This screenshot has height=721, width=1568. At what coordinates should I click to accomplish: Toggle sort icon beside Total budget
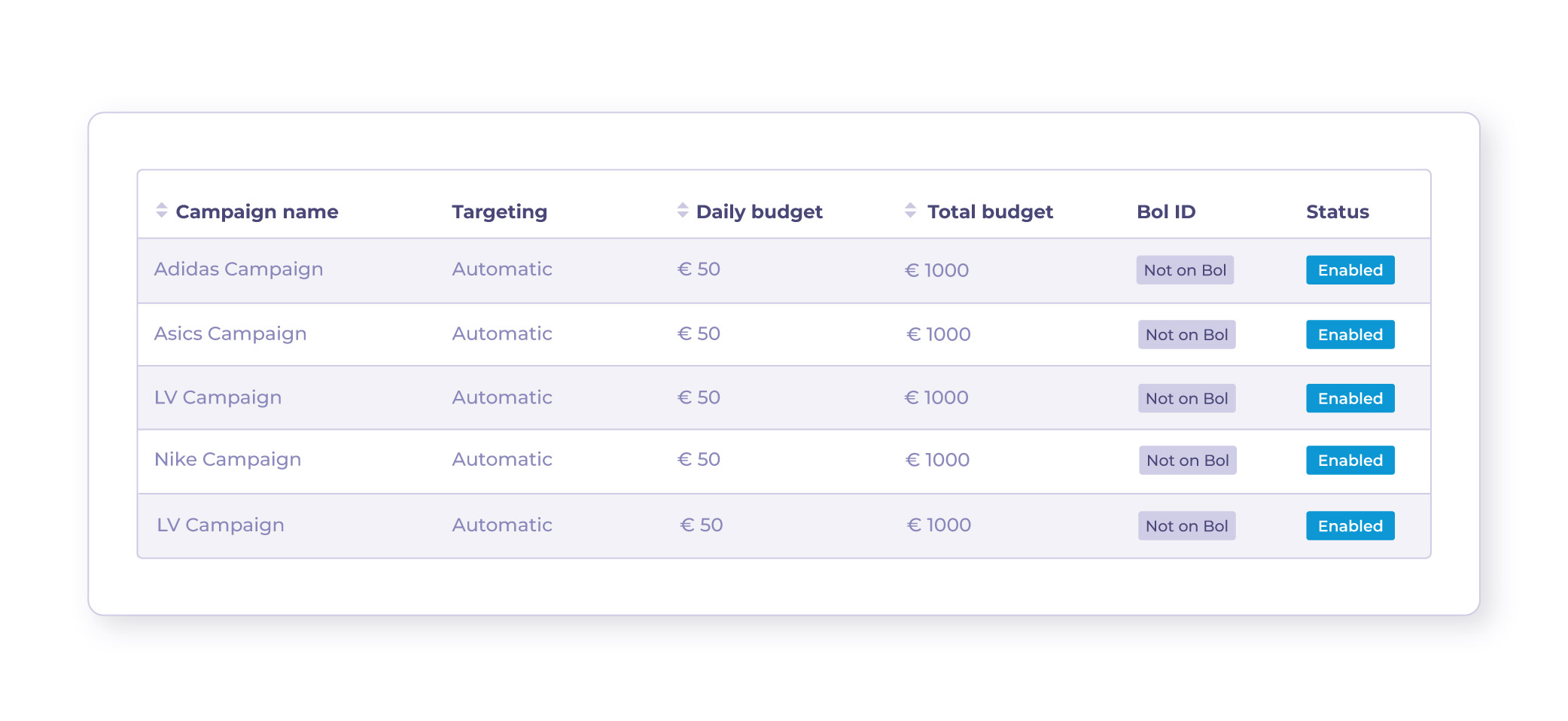[x=910, y=211]
